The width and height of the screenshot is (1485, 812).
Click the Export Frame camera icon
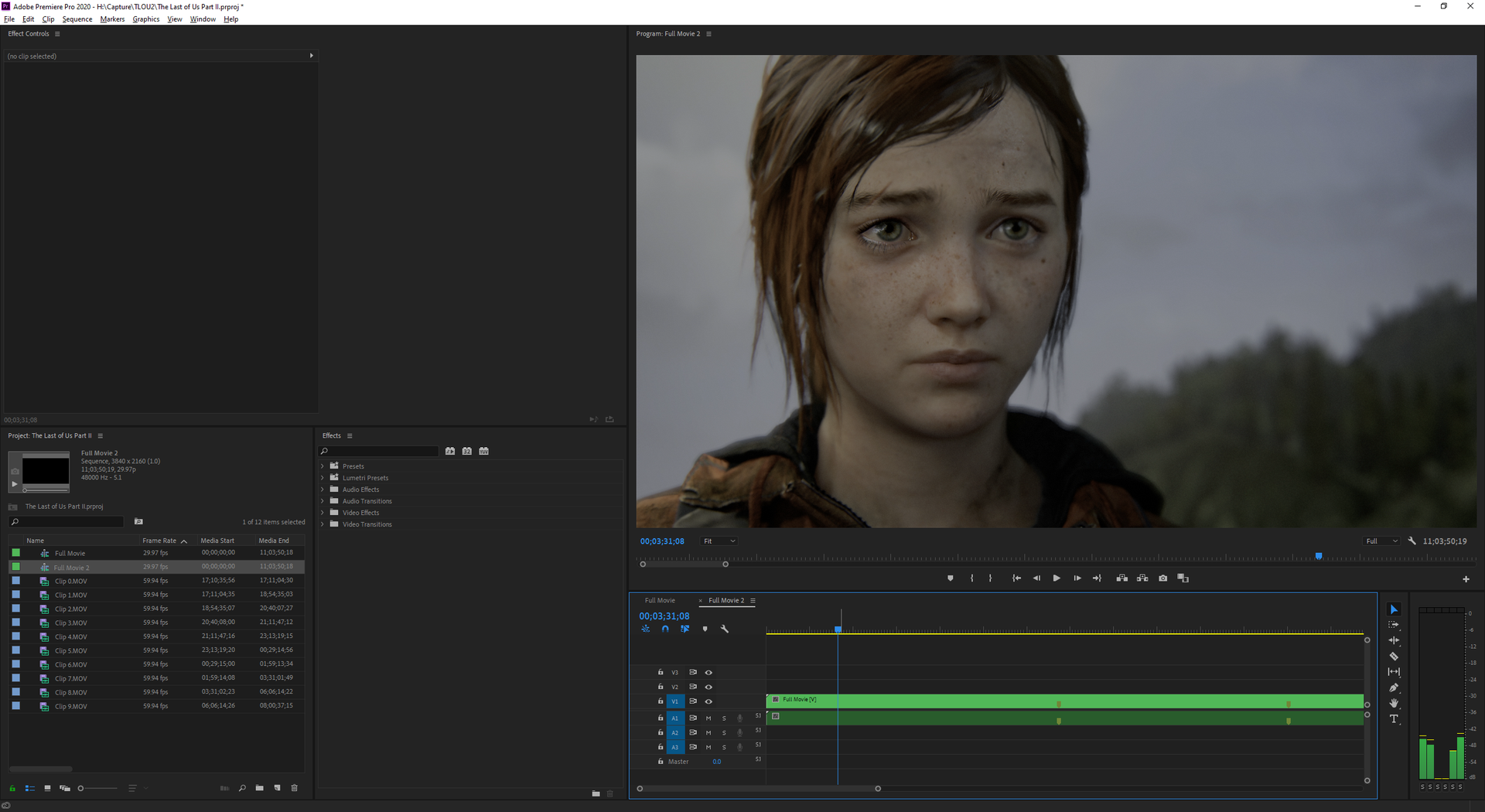tap(1162, 578)
